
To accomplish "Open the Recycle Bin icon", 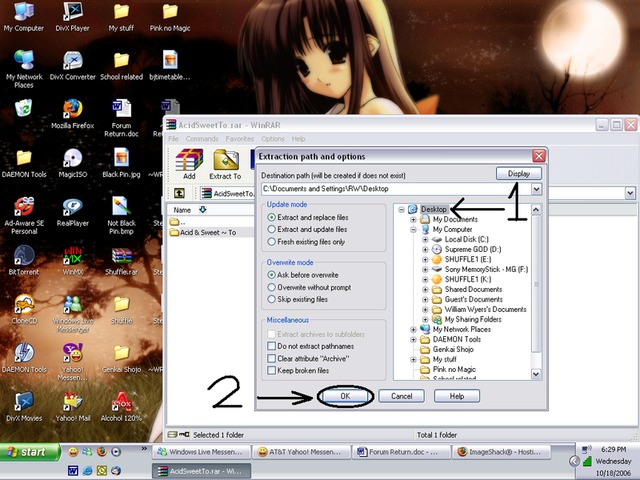I will click(23, 108).
